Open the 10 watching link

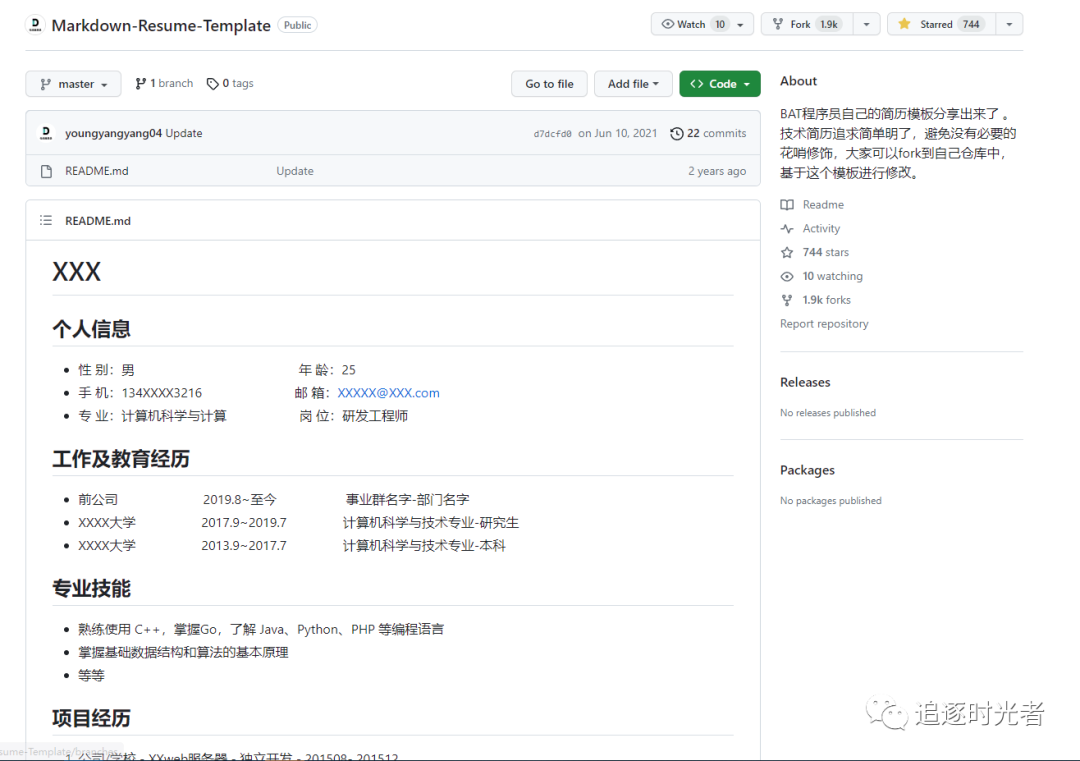(x=832, y=275)
